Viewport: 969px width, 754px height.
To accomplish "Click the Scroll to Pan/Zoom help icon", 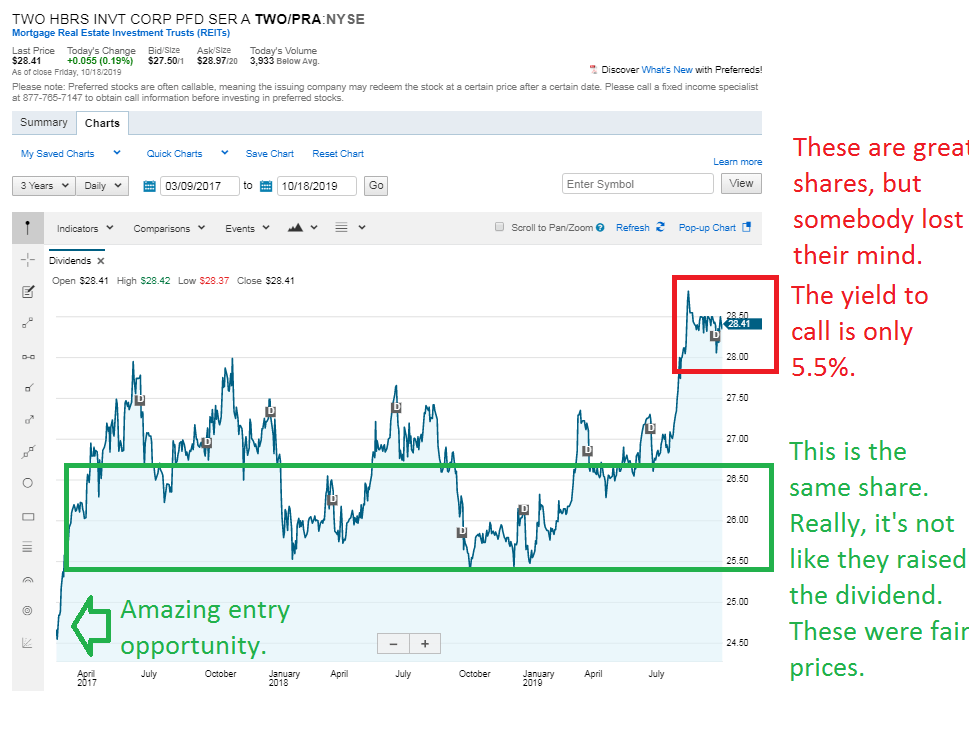I will pyautogui.click(x=600, y=228).
